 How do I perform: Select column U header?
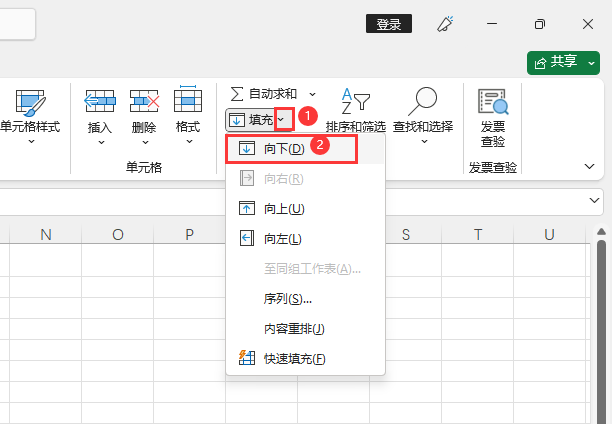[549, 235]
